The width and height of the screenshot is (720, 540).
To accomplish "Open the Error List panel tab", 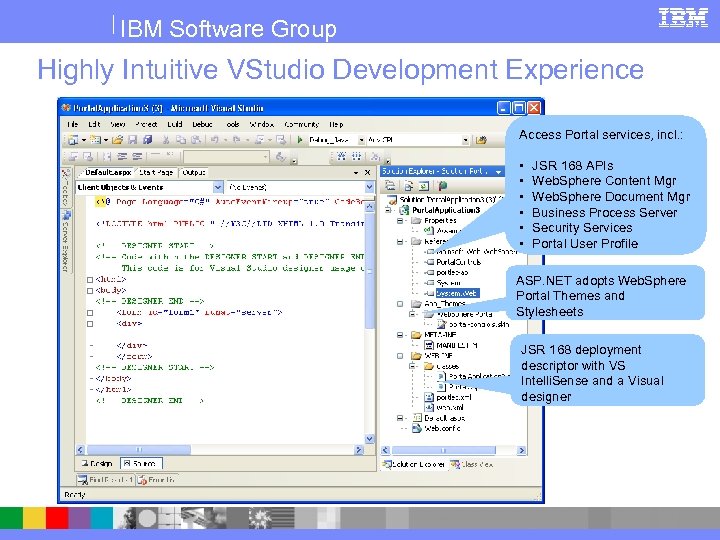I will click(x=156, y=480).
